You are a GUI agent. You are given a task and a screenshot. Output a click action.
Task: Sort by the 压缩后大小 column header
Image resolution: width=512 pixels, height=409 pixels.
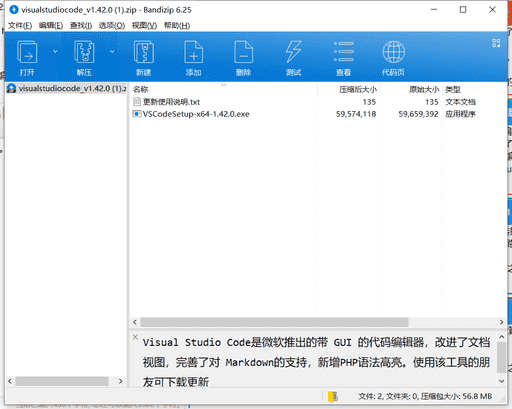pyautogui.click(x=348, y=89)
